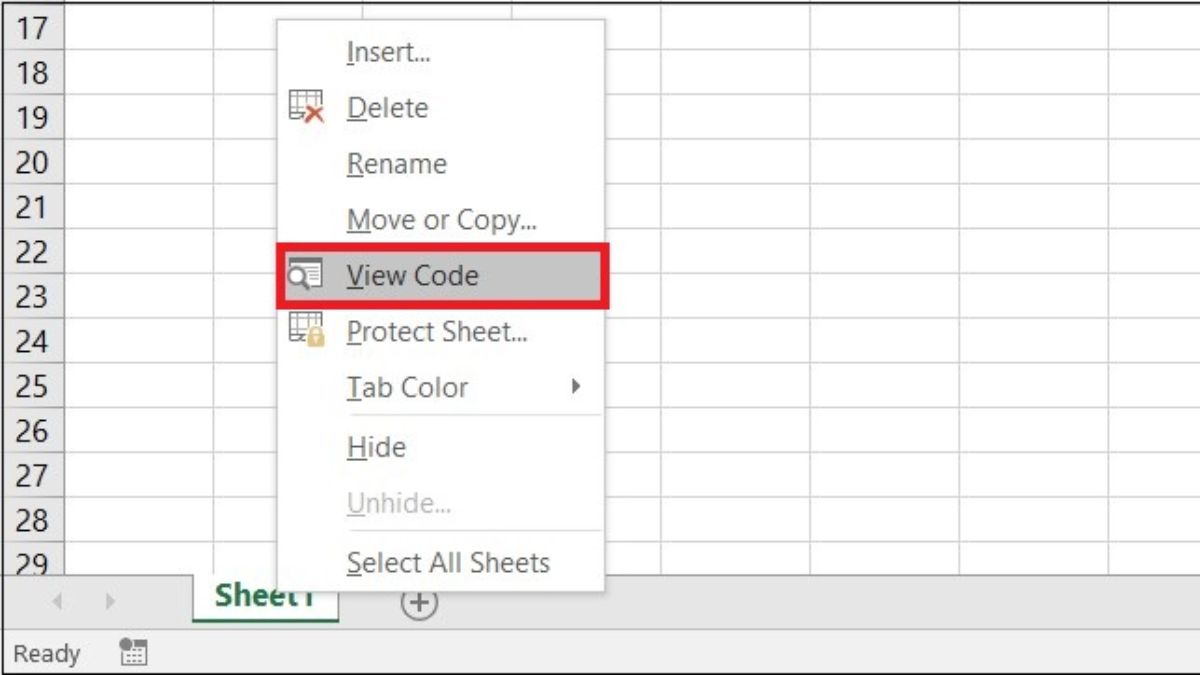
Task: Click the Ready status text
Action: (x=46, y=654)
